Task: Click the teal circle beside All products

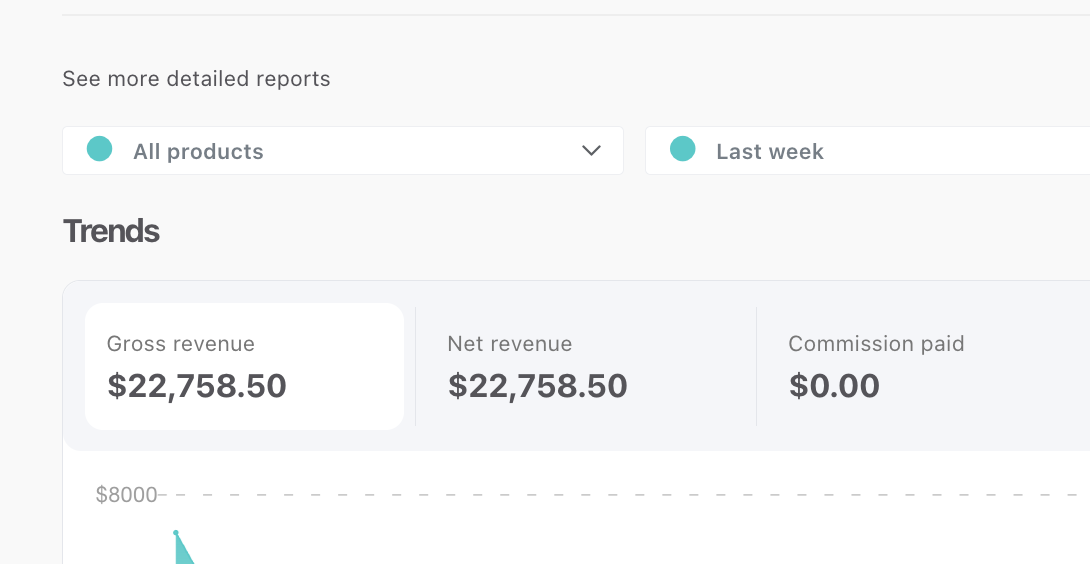Action: tap(99, 149)
